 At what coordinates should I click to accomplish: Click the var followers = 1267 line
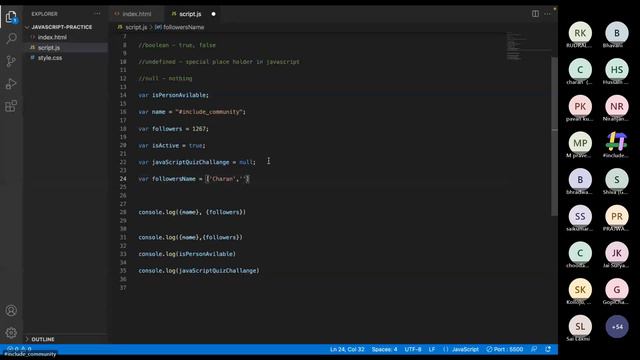(173, 129)
